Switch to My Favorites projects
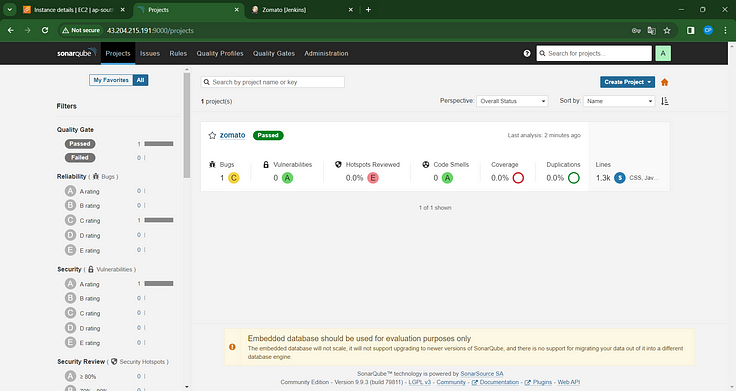736x391 pixels. (x=111, y=80)
